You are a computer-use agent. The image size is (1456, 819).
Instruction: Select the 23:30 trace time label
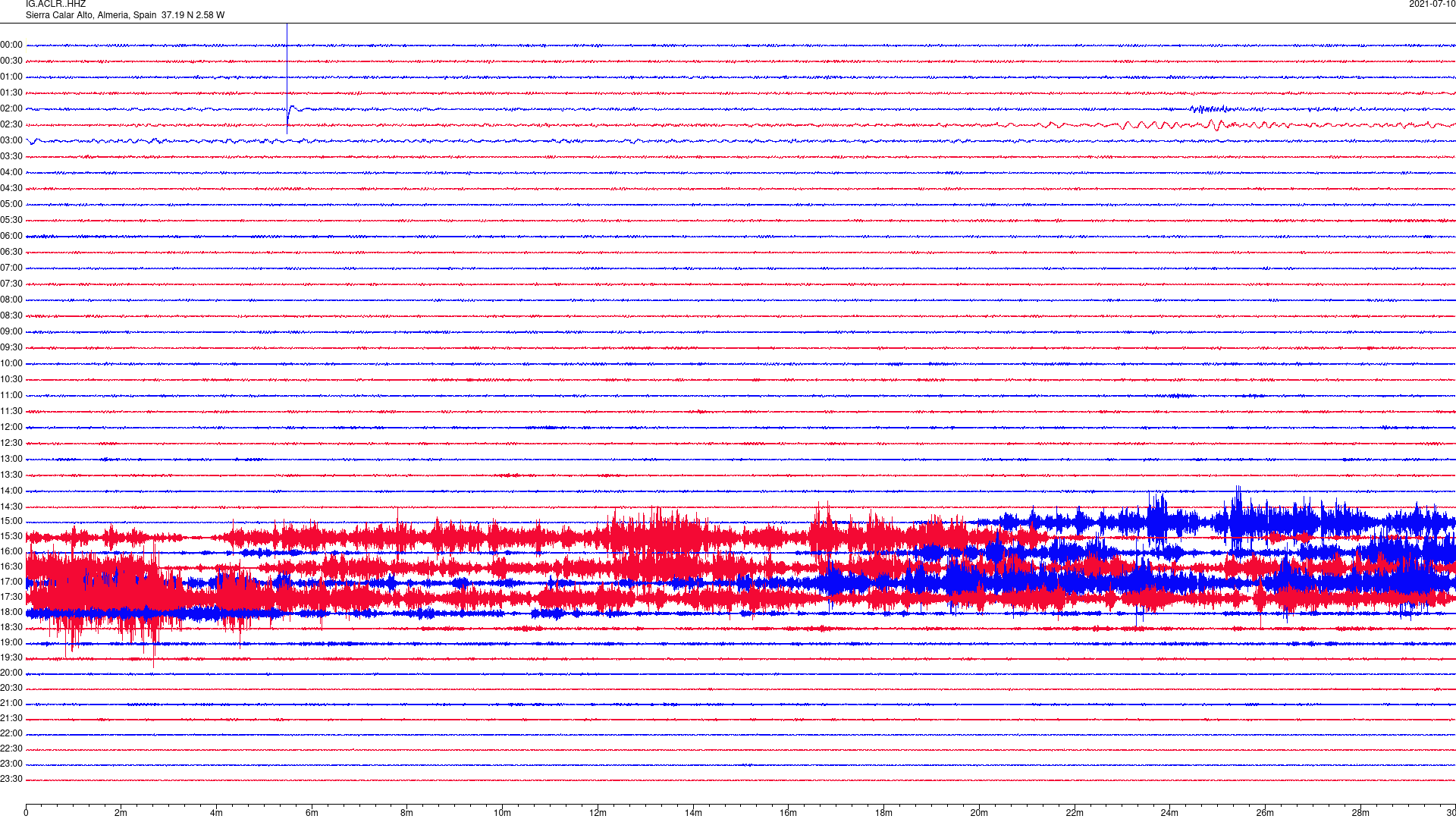(11, 780)
